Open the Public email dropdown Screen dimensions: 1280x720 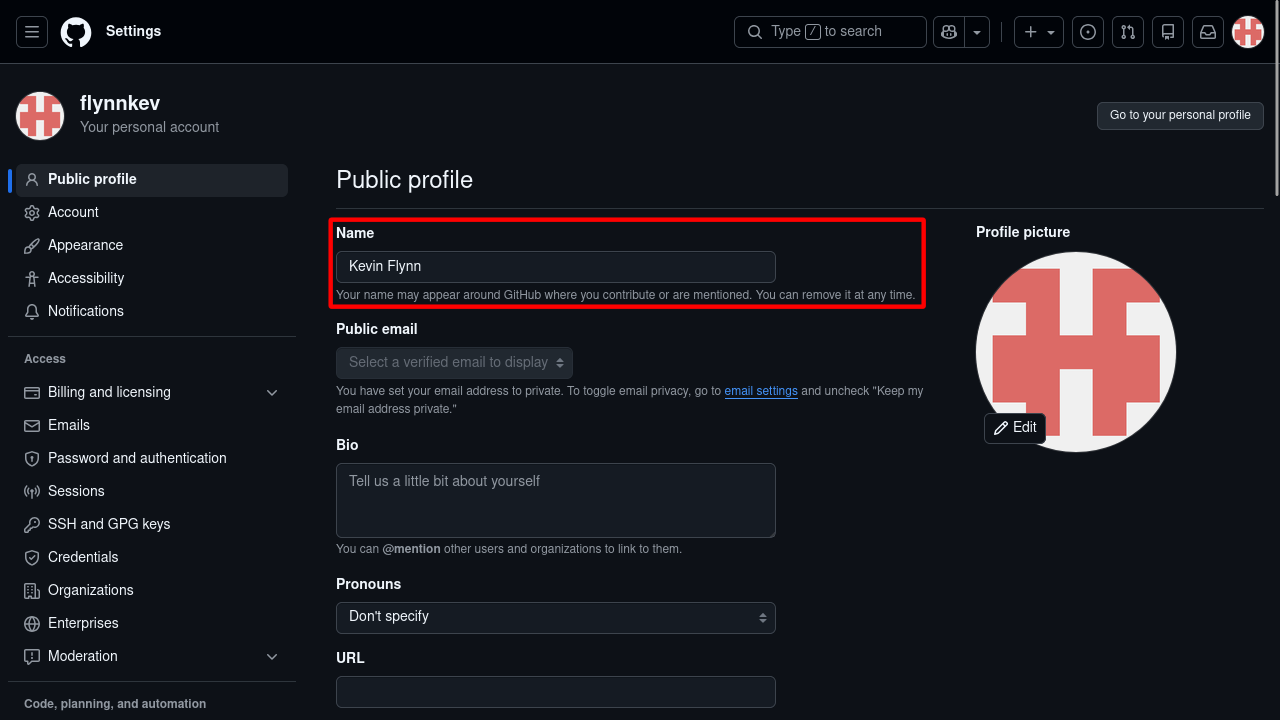coord(454,362)
